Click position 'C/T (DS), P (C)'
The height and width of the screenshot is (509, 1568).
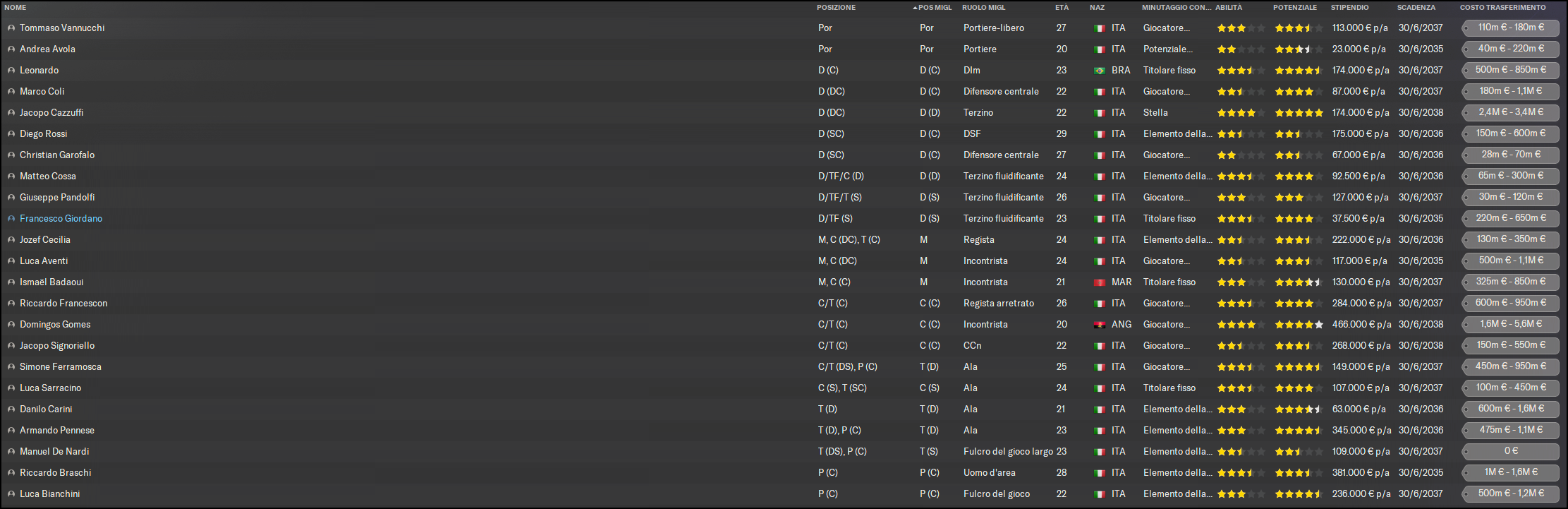848,367
